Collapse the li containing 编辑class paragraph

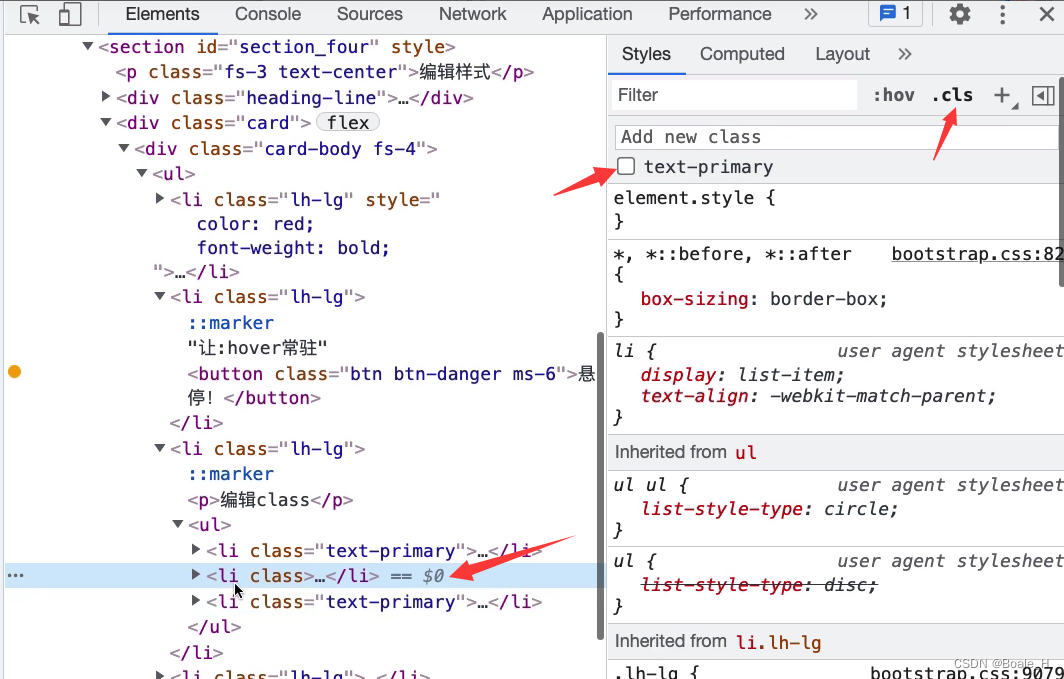160,448
